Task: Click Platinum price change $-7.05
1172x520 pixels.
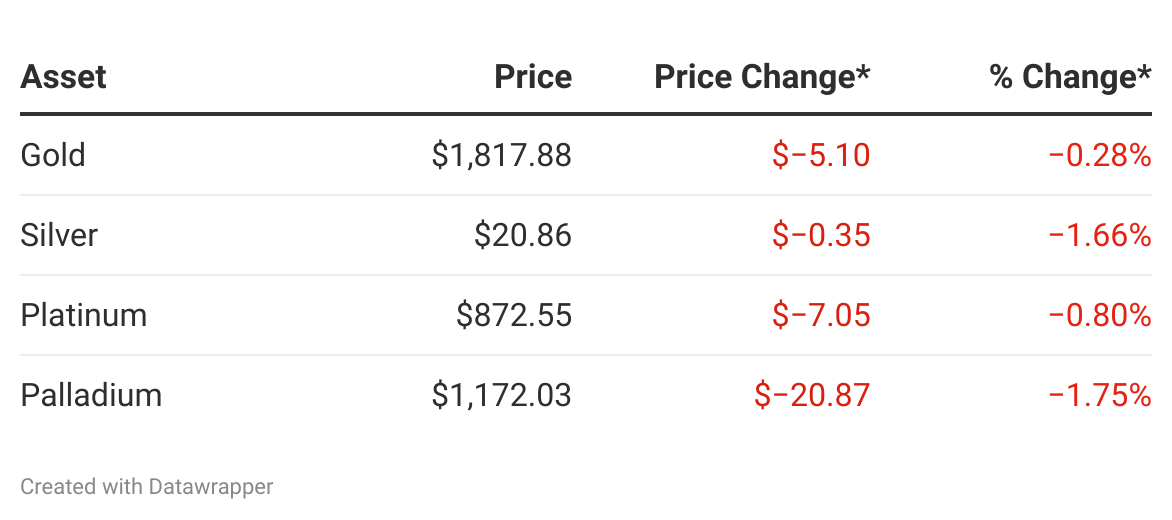Action: (821, 315)
